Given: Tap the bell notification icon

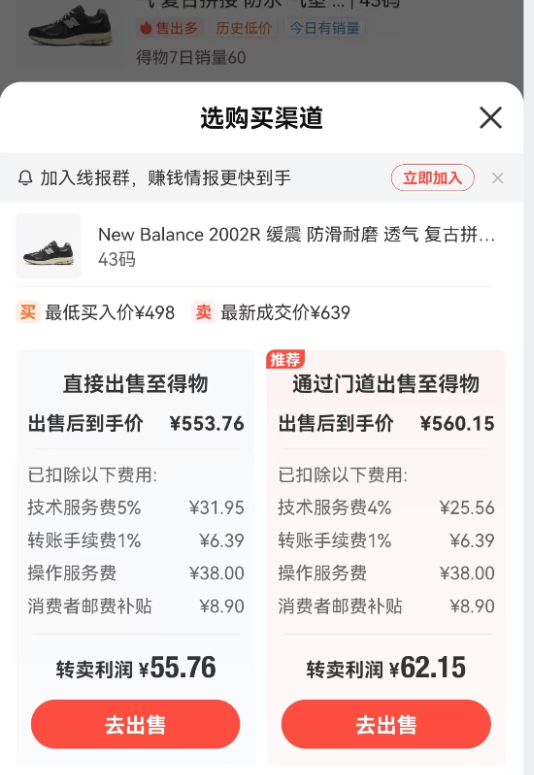Looking at the screenshot, I should (25, 177).
